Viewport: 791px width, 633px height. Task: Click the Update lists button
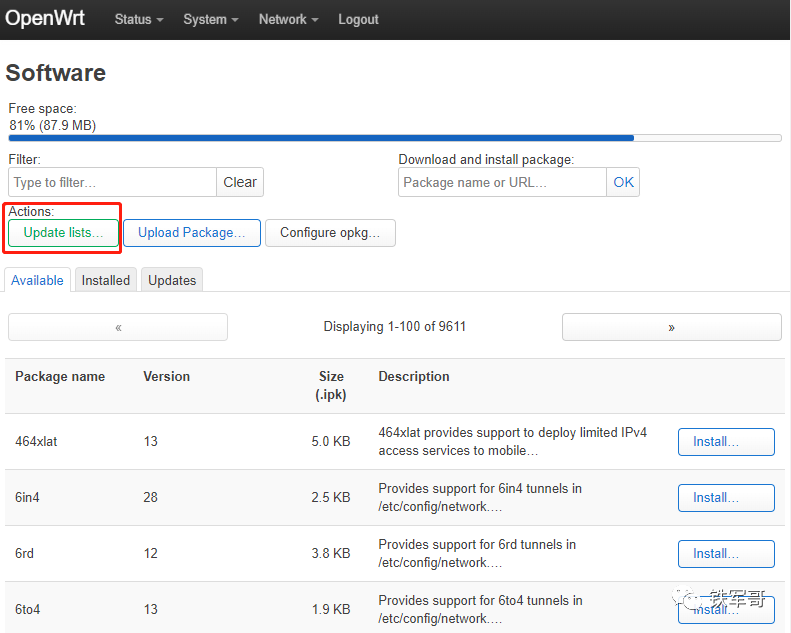64,233
